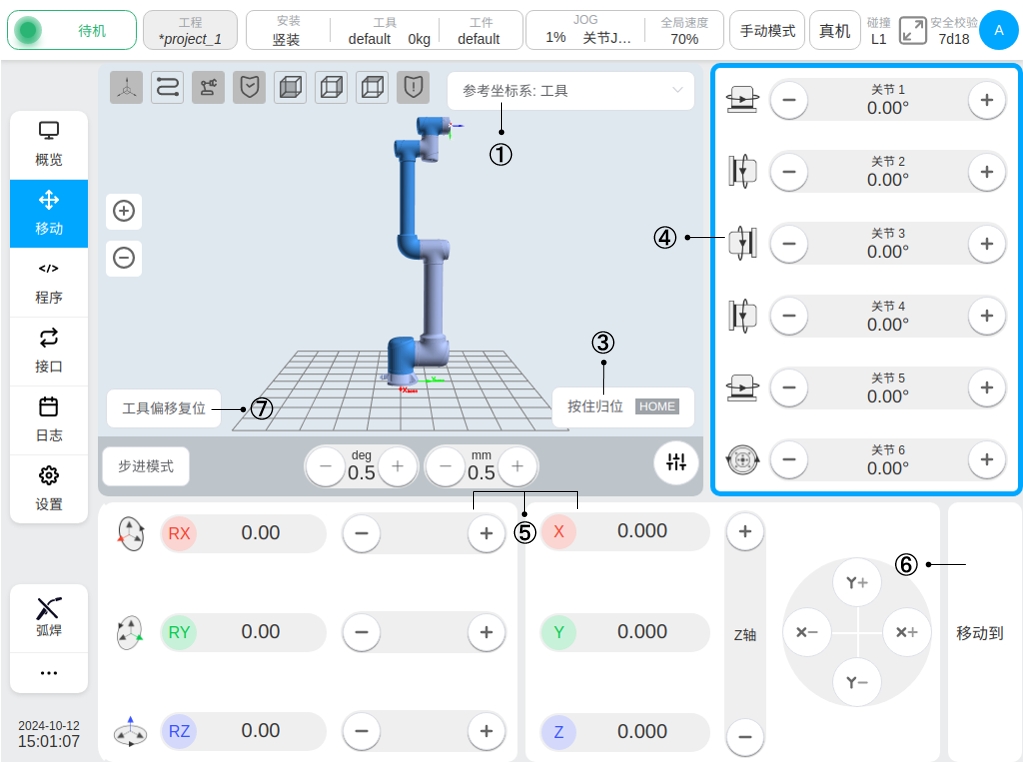This screenshot has width=1023, height=762.
Task: Toggle coordinate axes display in 3D view
Action: pyautogui.click(x=126, y=88)
